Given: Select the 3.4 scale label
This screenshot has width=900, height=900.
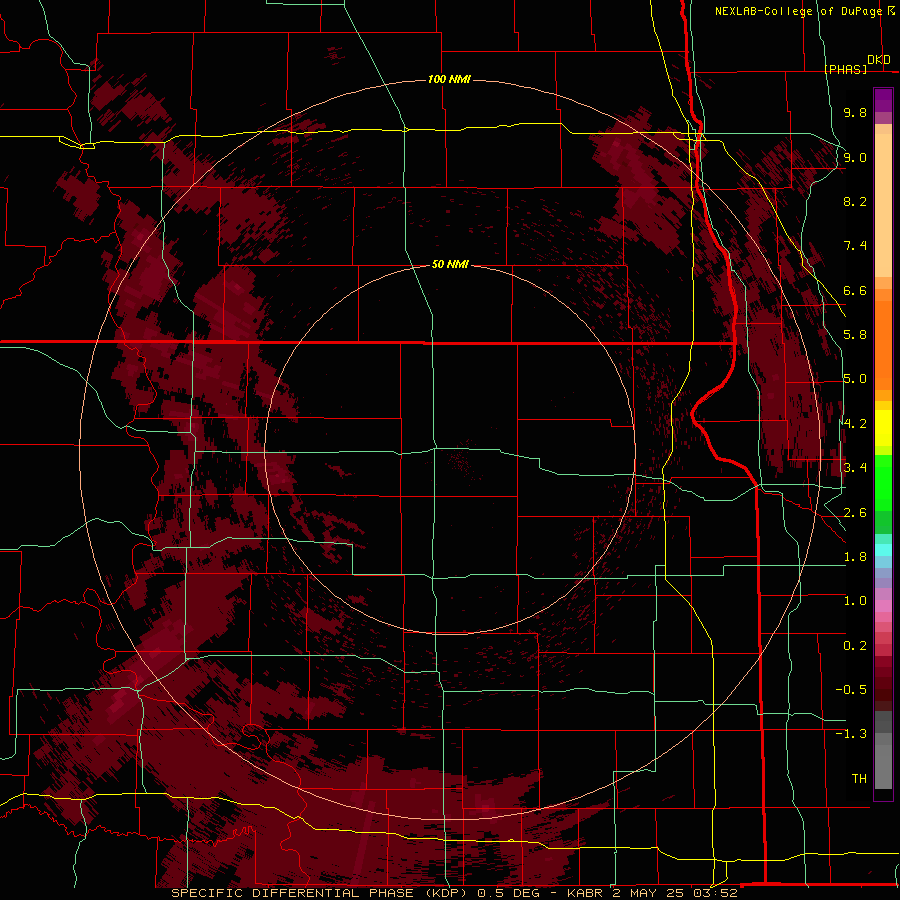Looking at the screenshot, I should [855, 468].
